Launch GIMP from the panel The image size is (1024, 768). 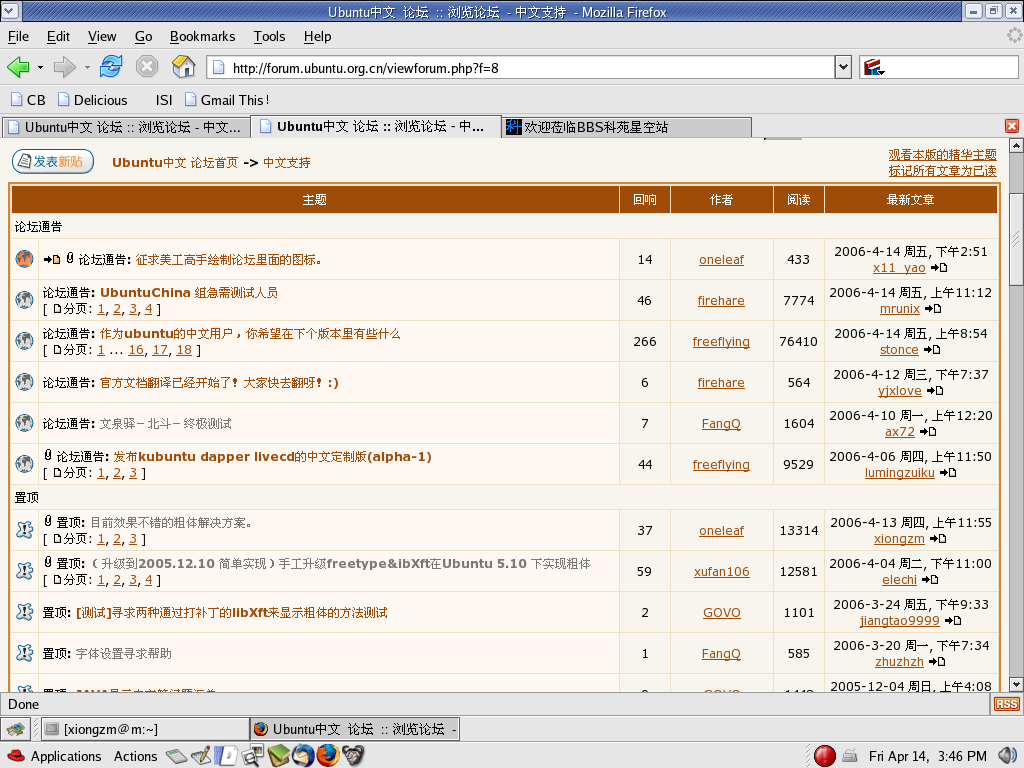click(353, 756)
